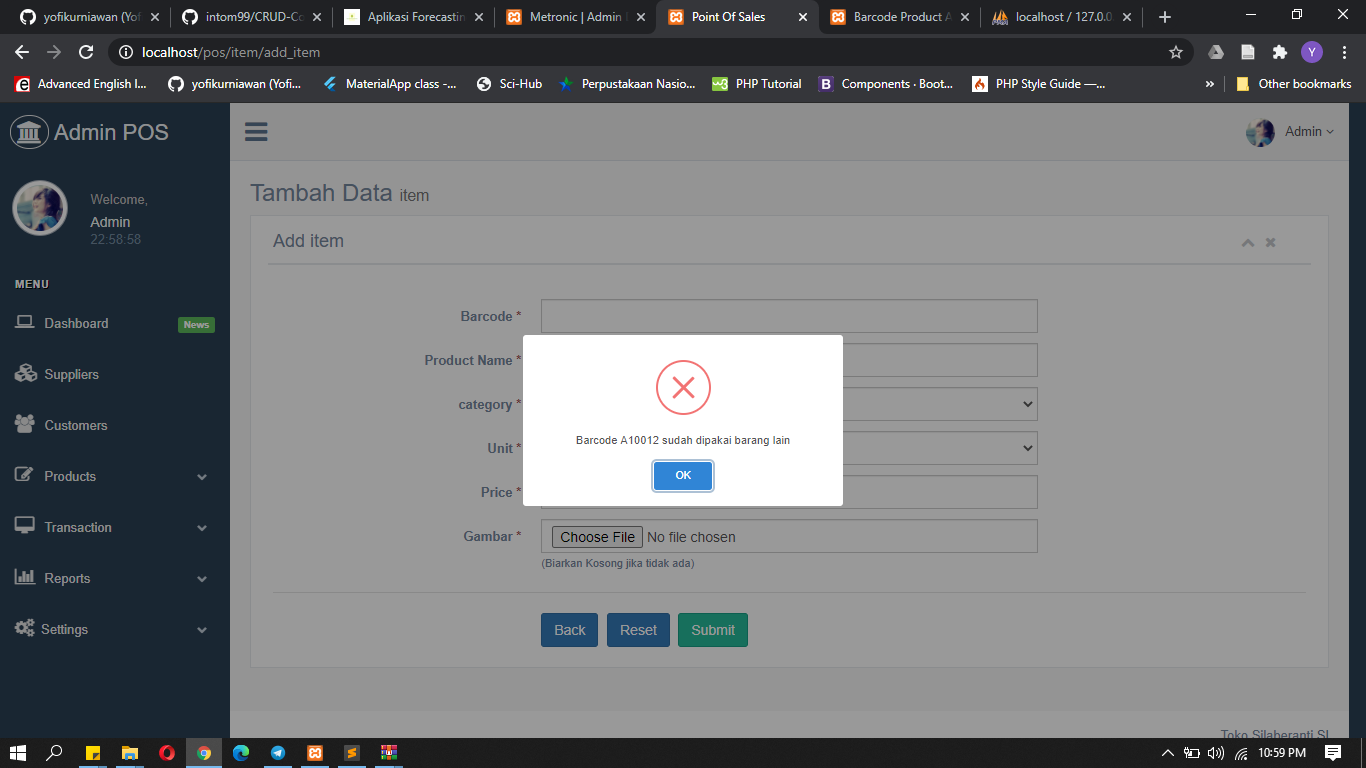Open the Transaction monitor icon

tap(26, 526)
